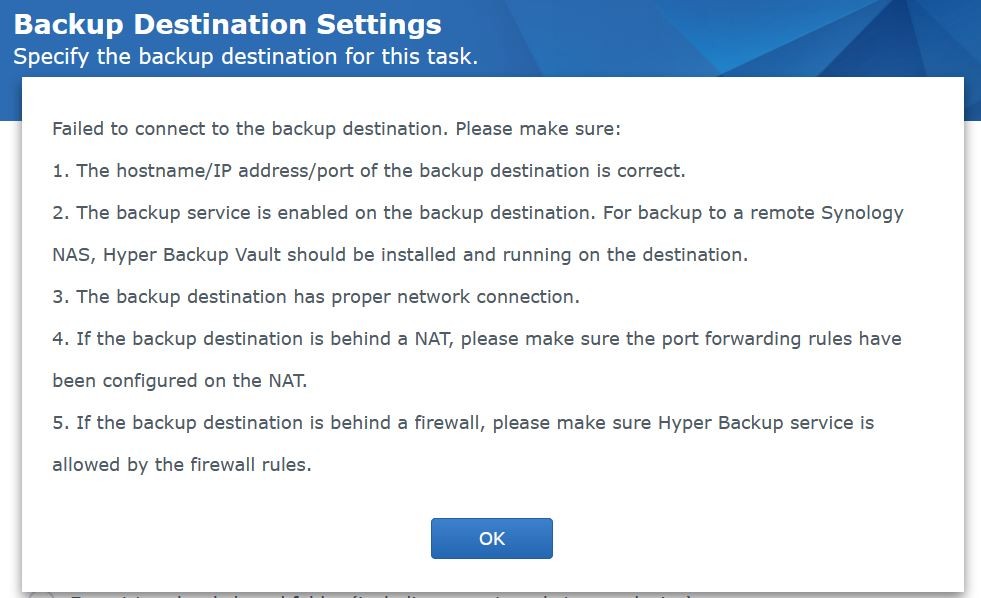Click the OK button
This screenshot has width=981, height=598.
pyautogui.click(x=491, y=538)
